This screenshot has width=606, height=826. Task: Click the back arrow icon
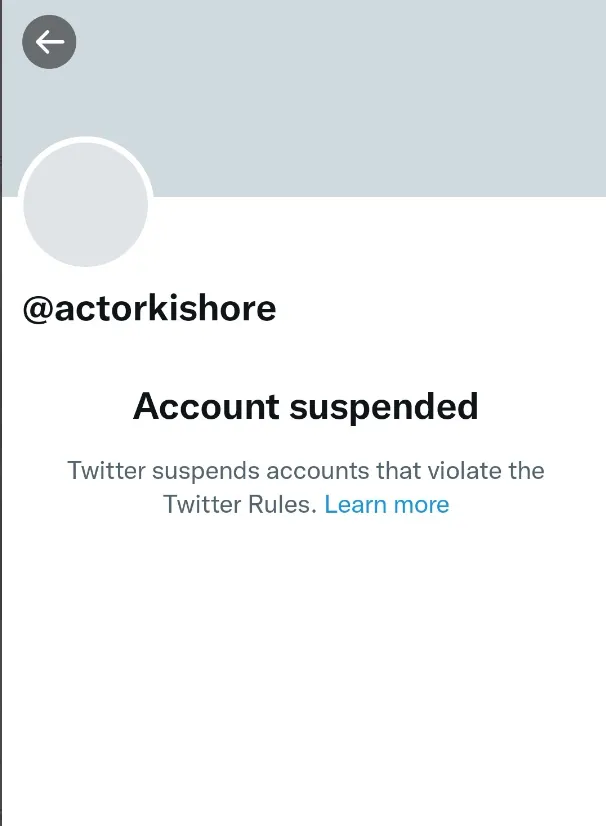49,42
